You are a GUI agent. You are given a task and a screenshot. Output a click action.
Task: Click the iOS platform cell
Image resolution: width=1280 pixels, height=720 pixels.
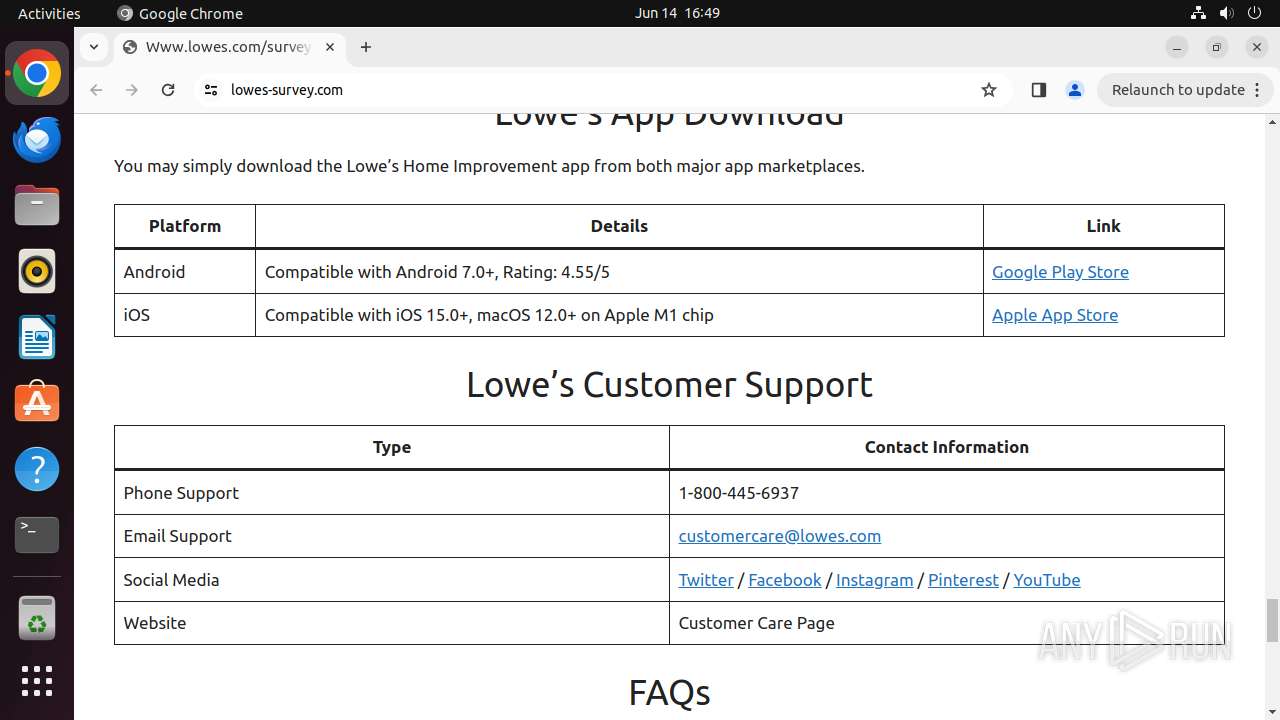coord(185,315)
